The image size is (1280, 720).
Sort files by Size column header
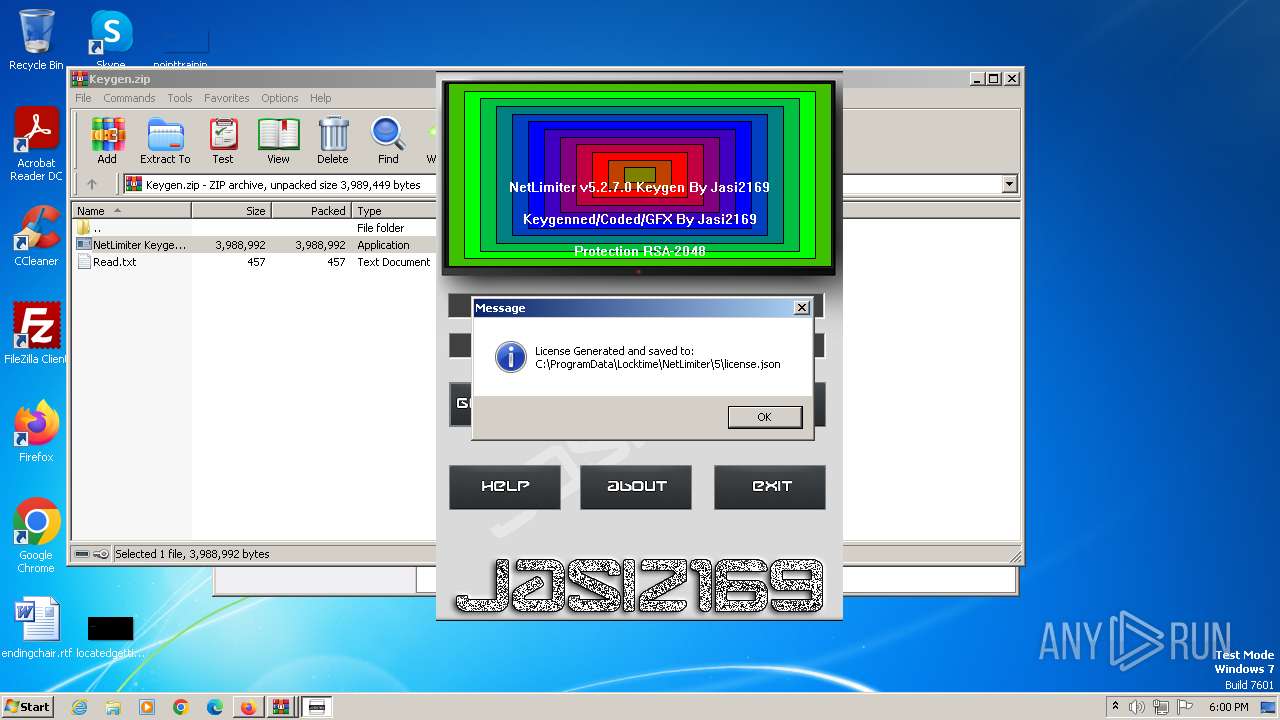231,211
